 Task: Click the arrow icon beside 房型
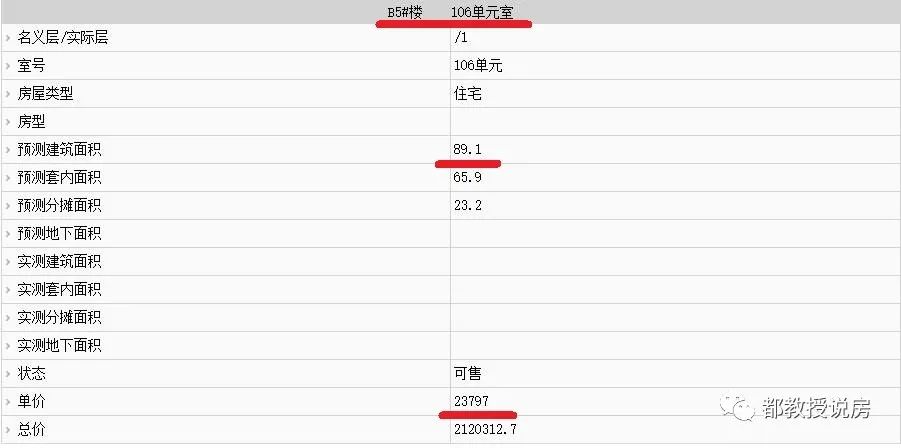[8, 122]
